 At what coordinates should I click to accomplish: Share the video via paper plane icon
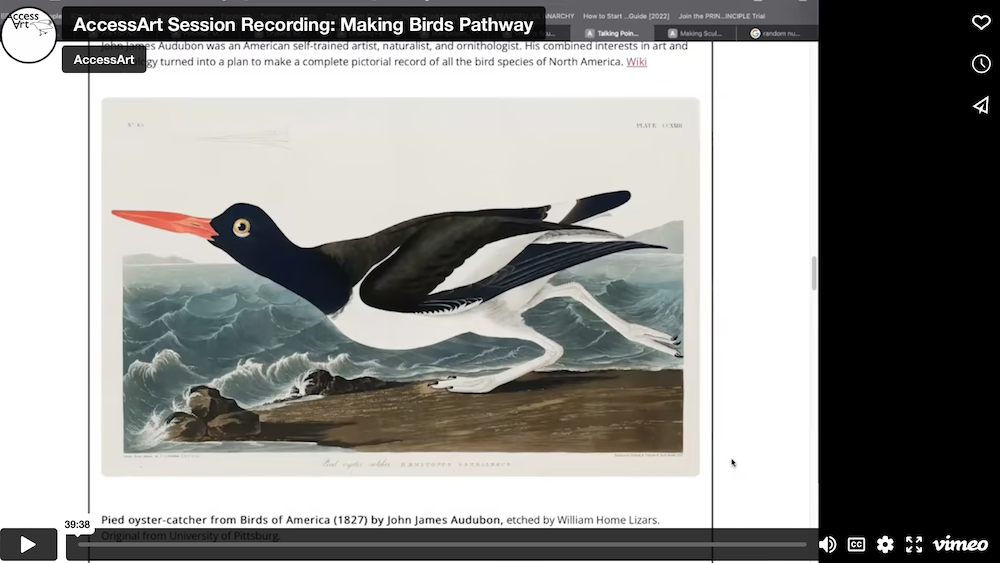981,105
